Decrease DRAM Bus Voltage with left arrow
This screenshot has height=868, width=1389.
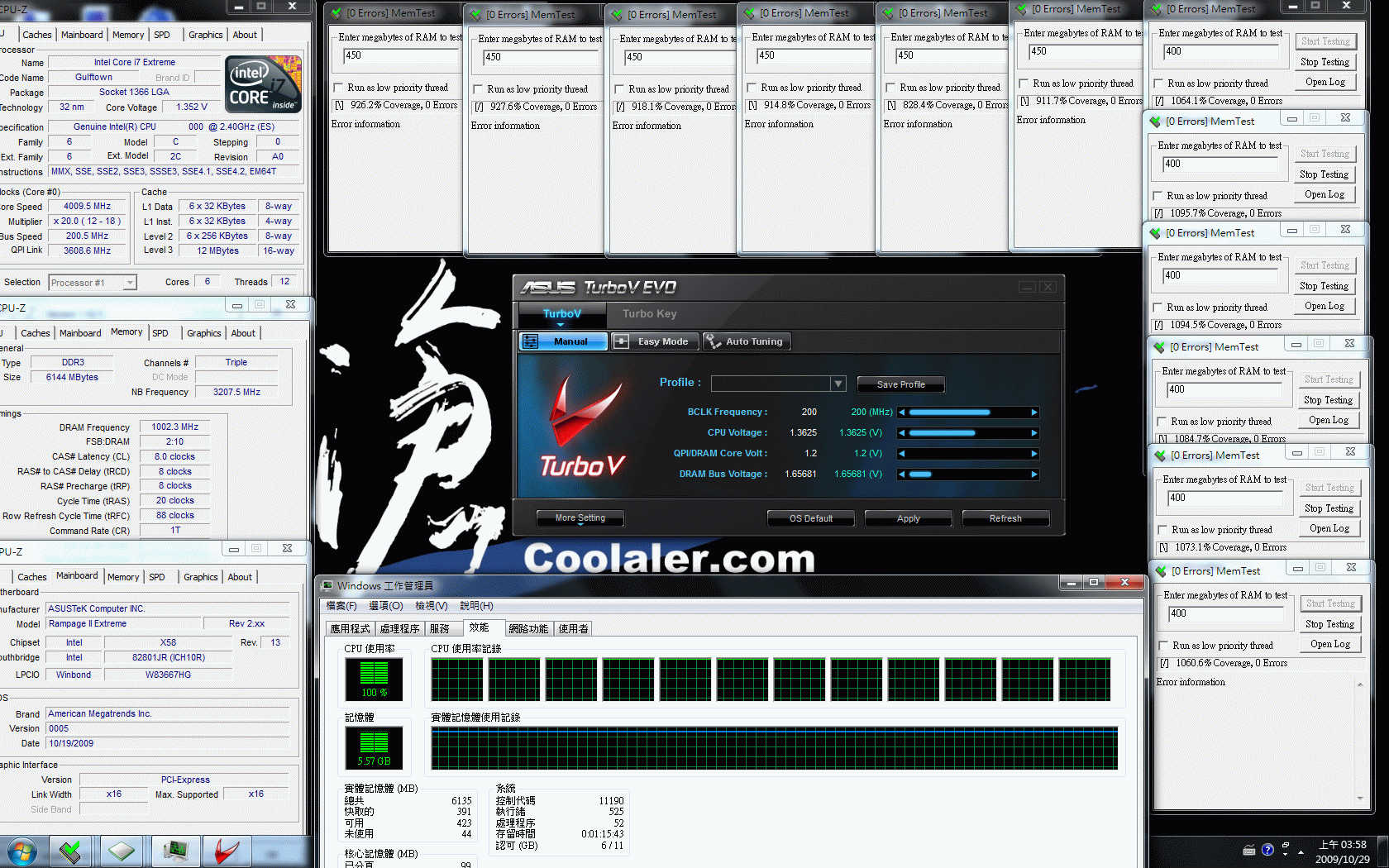click(x=902, y=475)
